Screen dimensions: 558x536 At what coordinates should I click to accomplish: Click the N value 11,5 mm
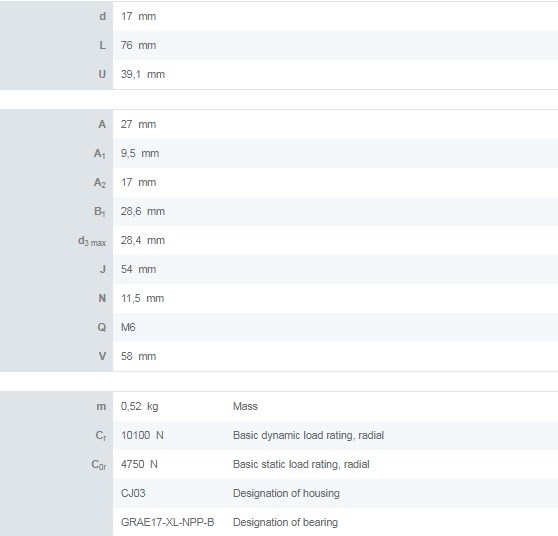pyautogui.click(x=142, y=298)
